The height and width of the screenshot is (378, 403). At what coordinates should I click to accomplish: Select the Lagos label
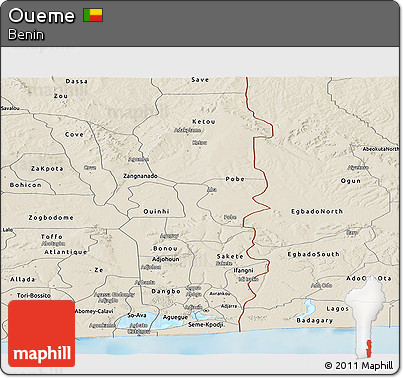coord(337,309)
